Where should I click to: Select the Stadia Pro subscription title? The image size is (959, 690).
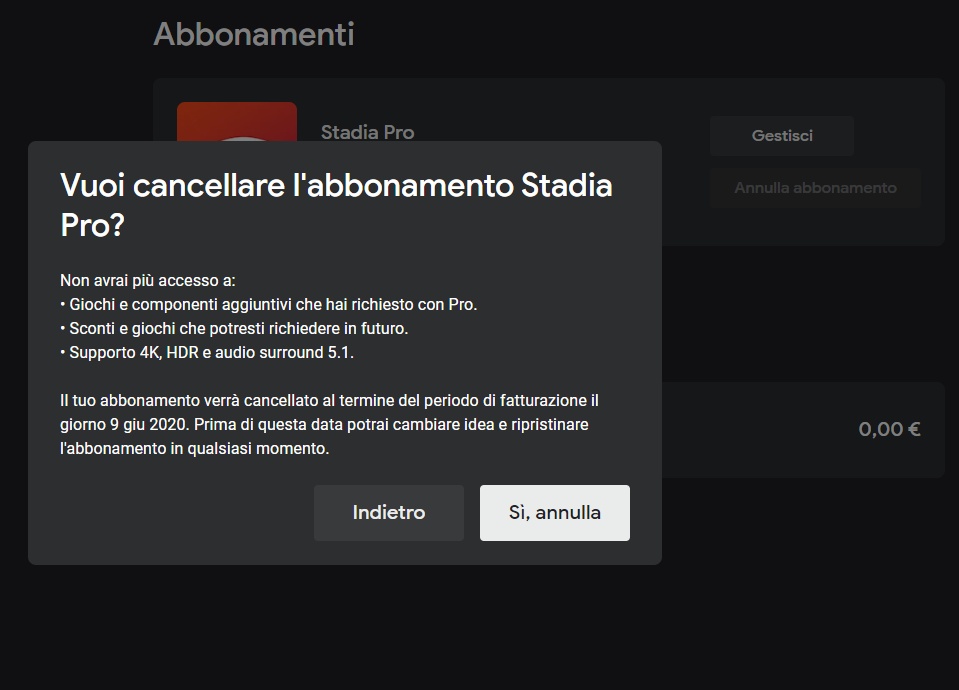(x=368, y=132)
